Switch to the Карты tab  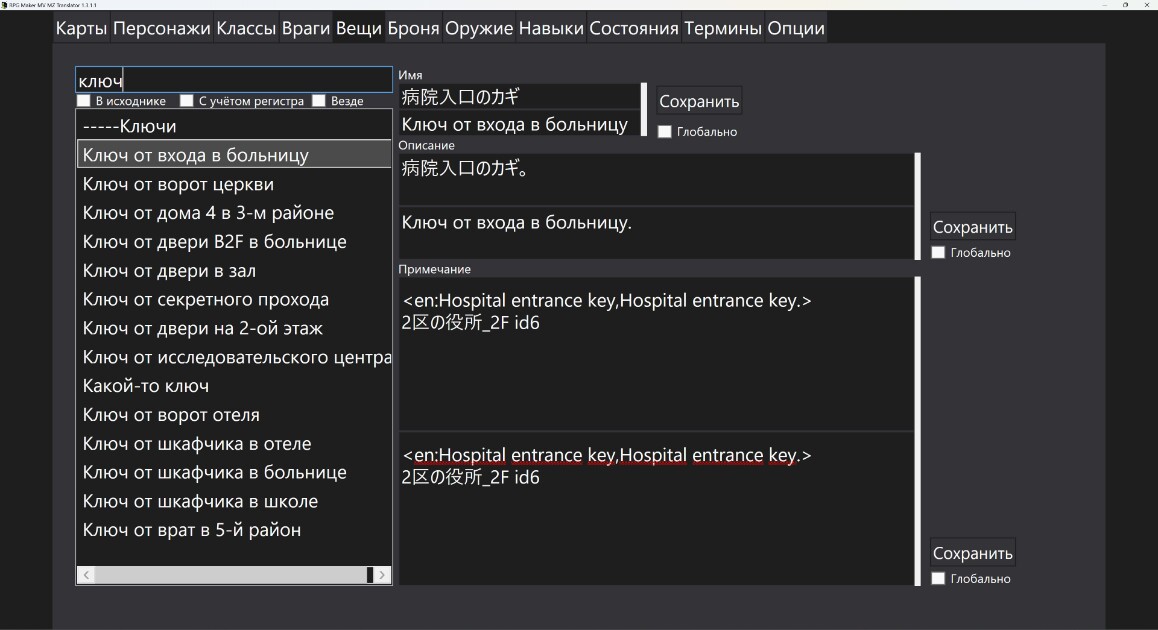click(x=81, y=28)
